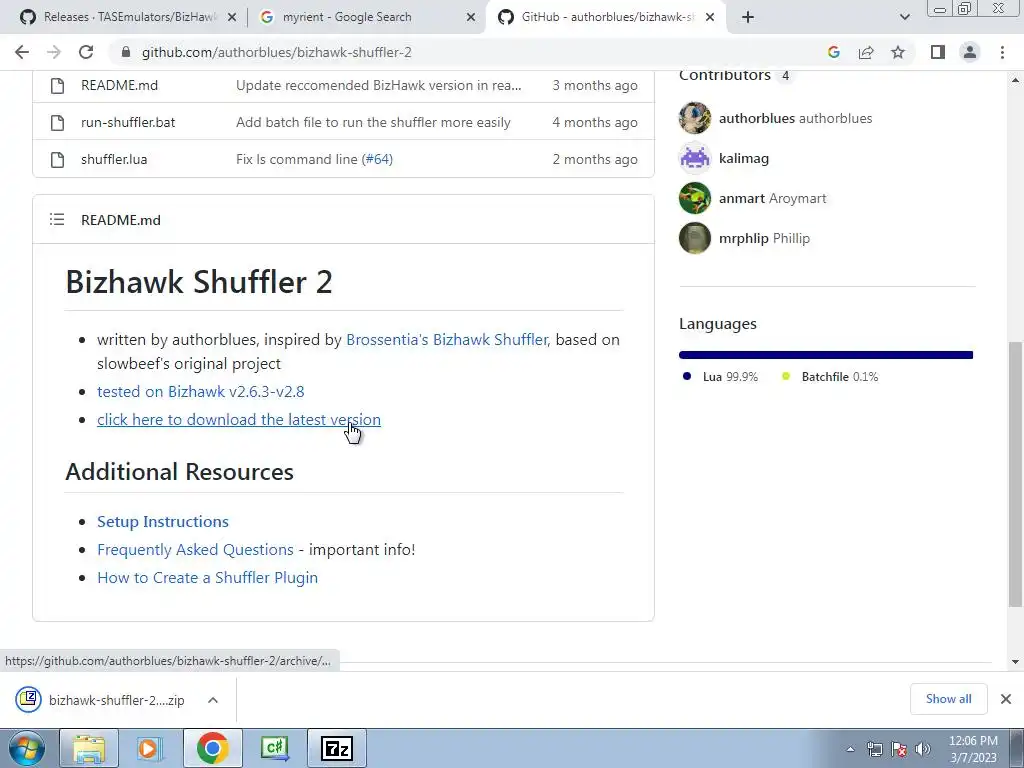Close the myrient Google Search tab

(x=471, y=17)
